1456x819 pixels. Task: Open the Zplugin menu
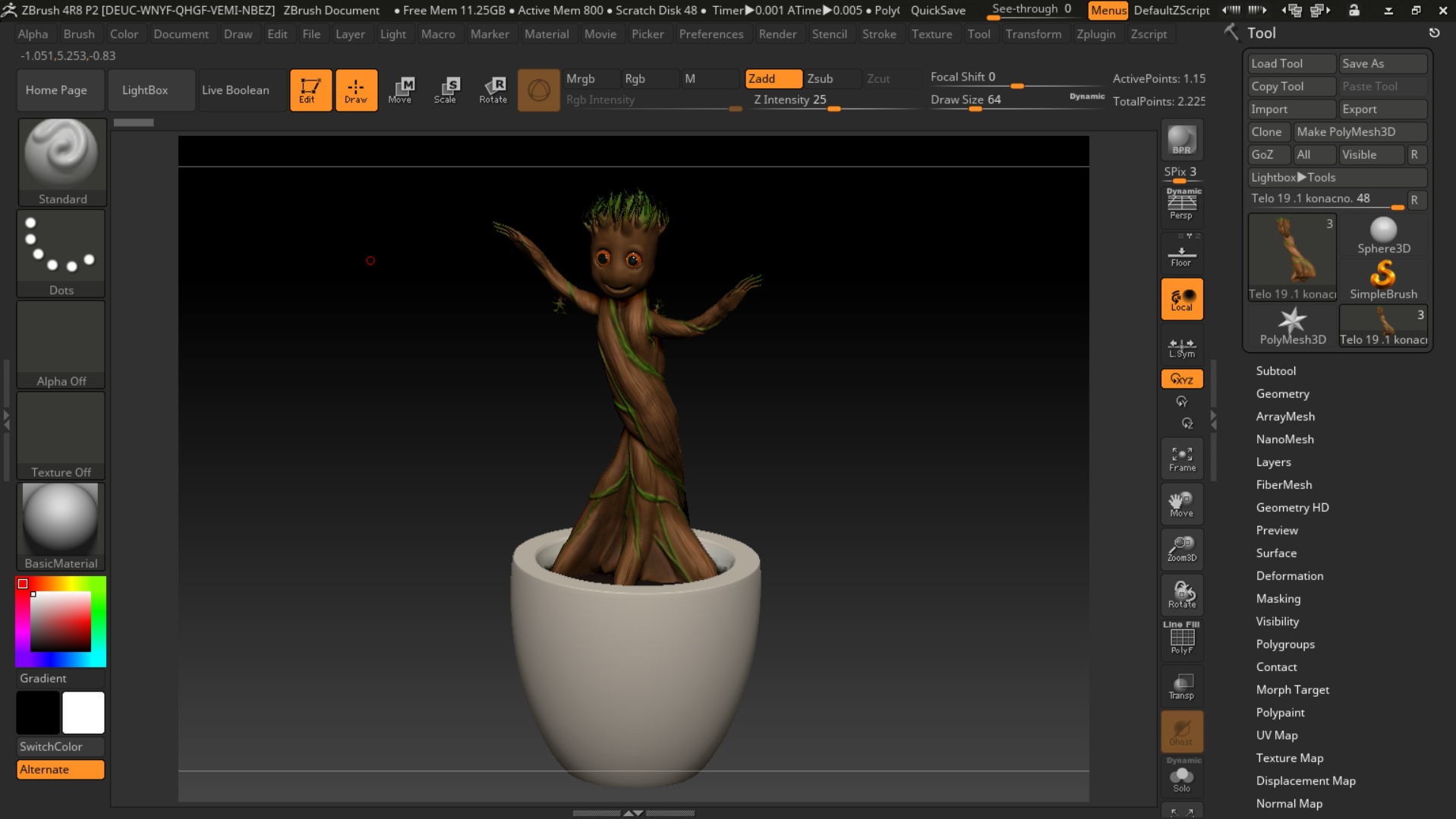(1095, 34)
